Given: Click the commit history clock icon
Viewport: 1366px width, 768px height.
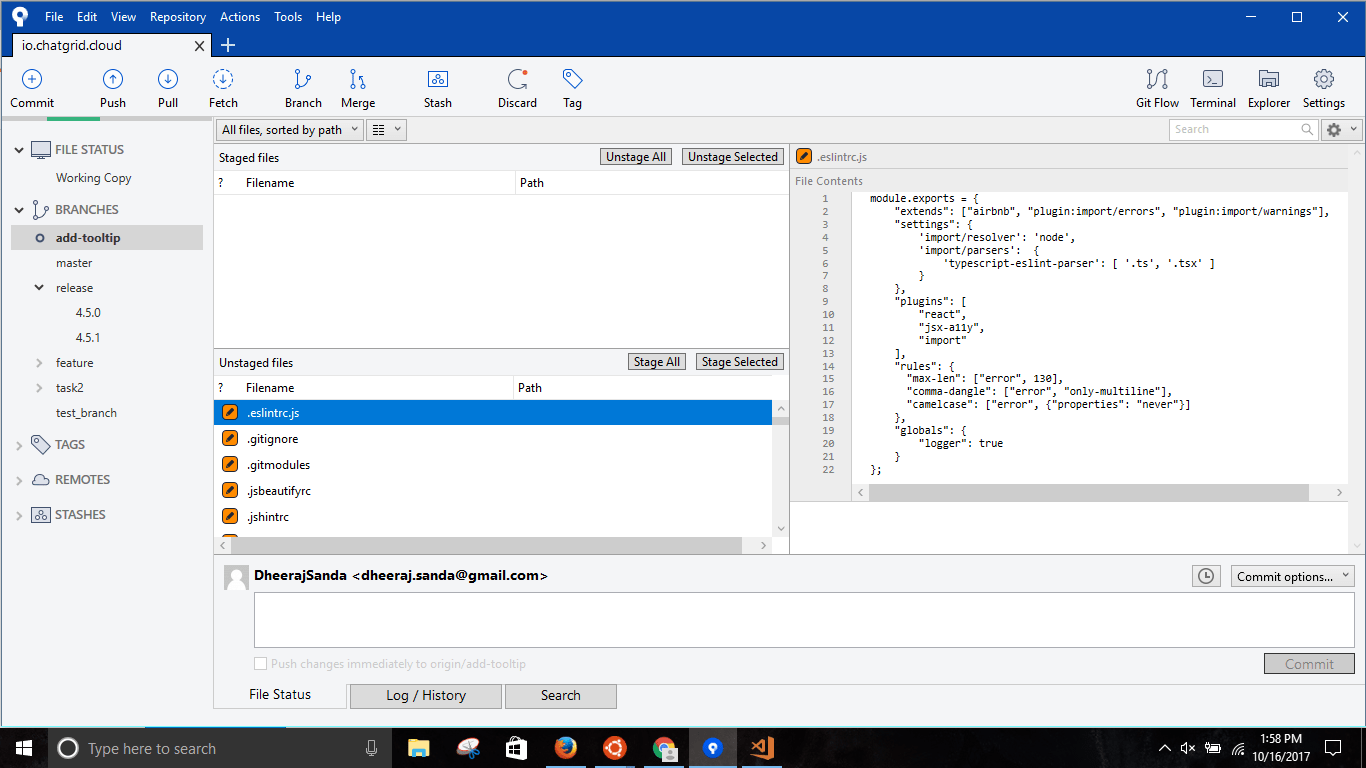Looking at the screenshot, I should coord(1206,576).
